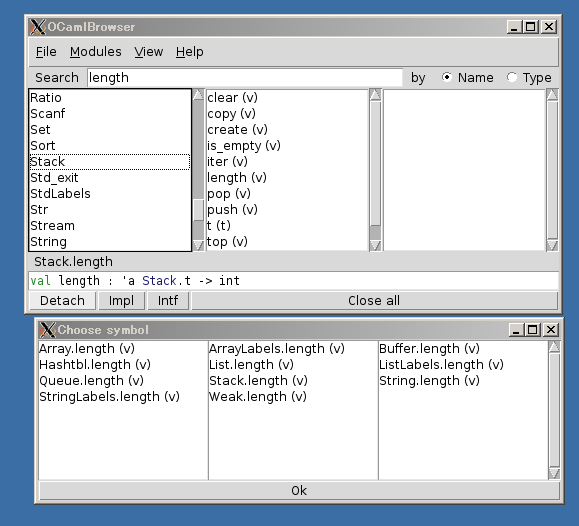Click the Search field containing 'length'

coord(245,78)
